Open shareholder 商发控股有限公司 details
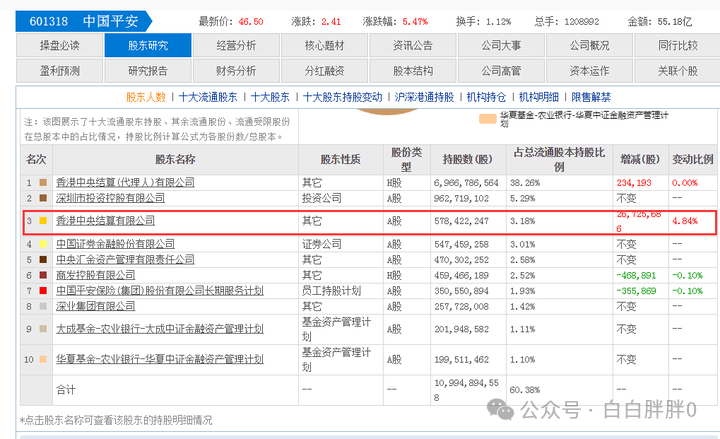Image resolution: width=720 pixels, height=439 pixels. click(96, 276)
